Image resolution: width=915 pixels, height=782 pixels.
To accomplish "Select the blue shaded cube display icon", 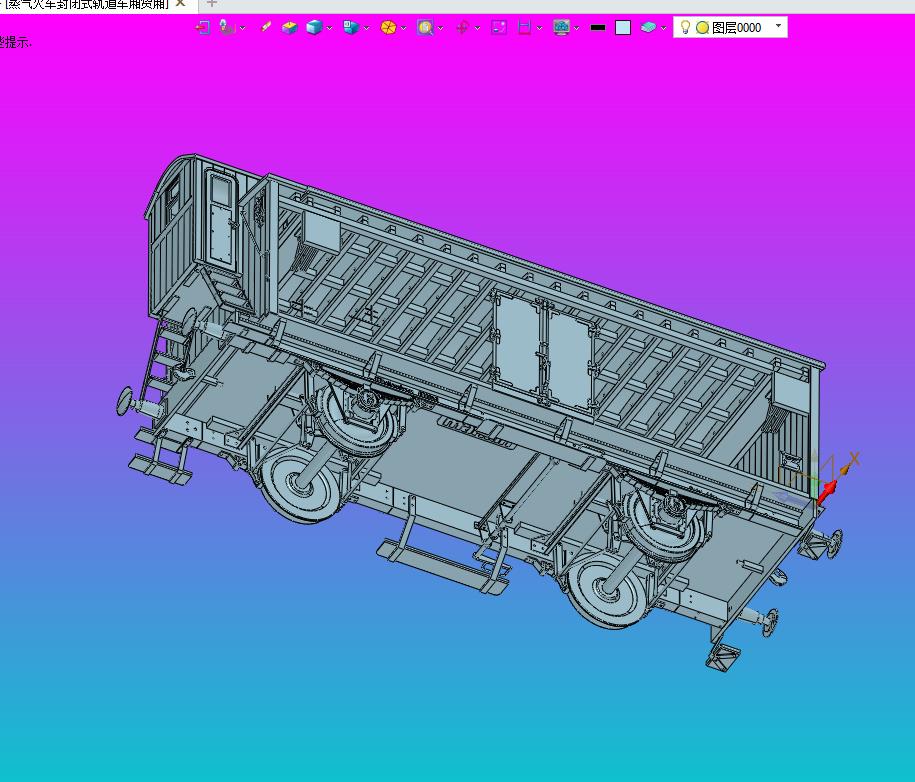I will point(314,27).
